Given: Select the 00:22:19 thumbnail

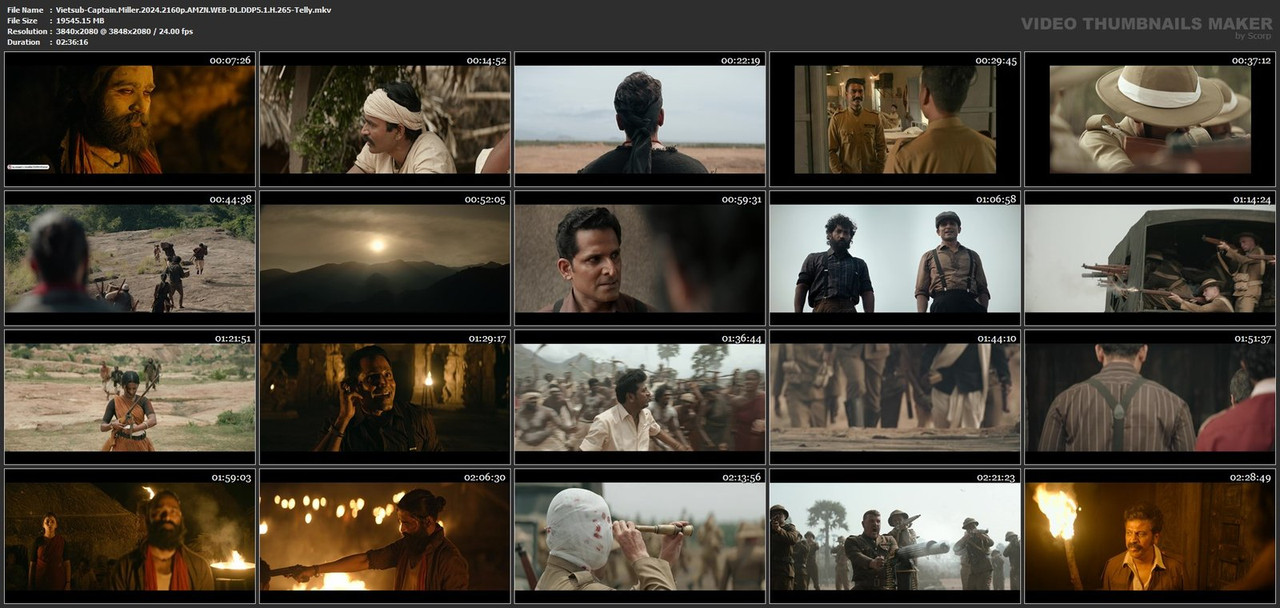Looking at the screenshot, I should 640,119.
